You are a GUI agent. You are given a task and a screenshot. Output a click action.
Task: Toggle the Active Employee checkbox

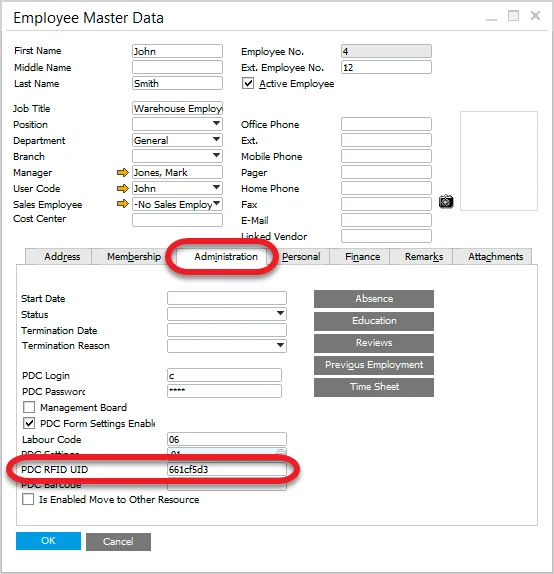(248, 83)
